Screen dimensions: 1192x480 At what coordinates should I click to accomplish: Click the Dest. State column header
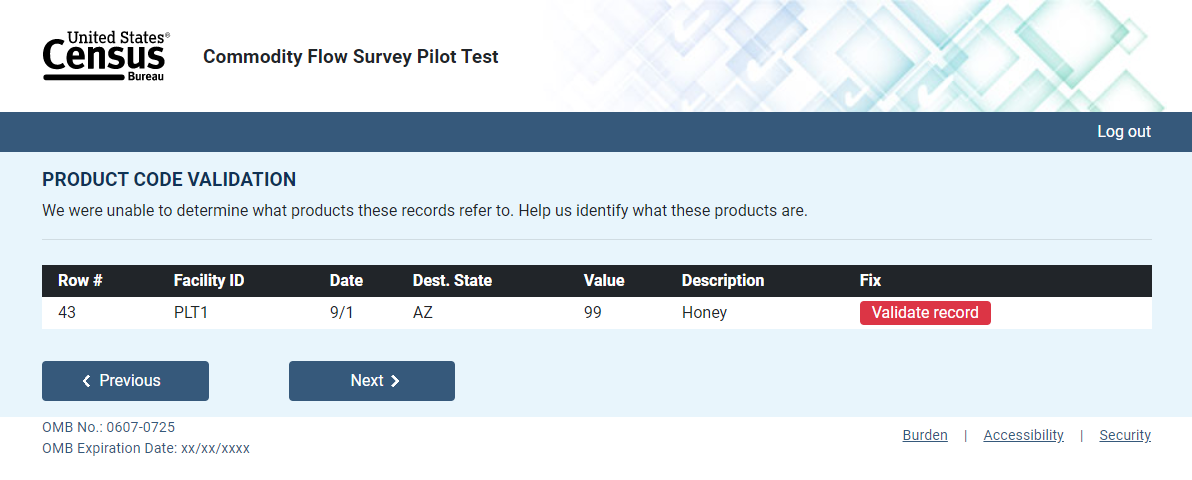click(452, 281)
